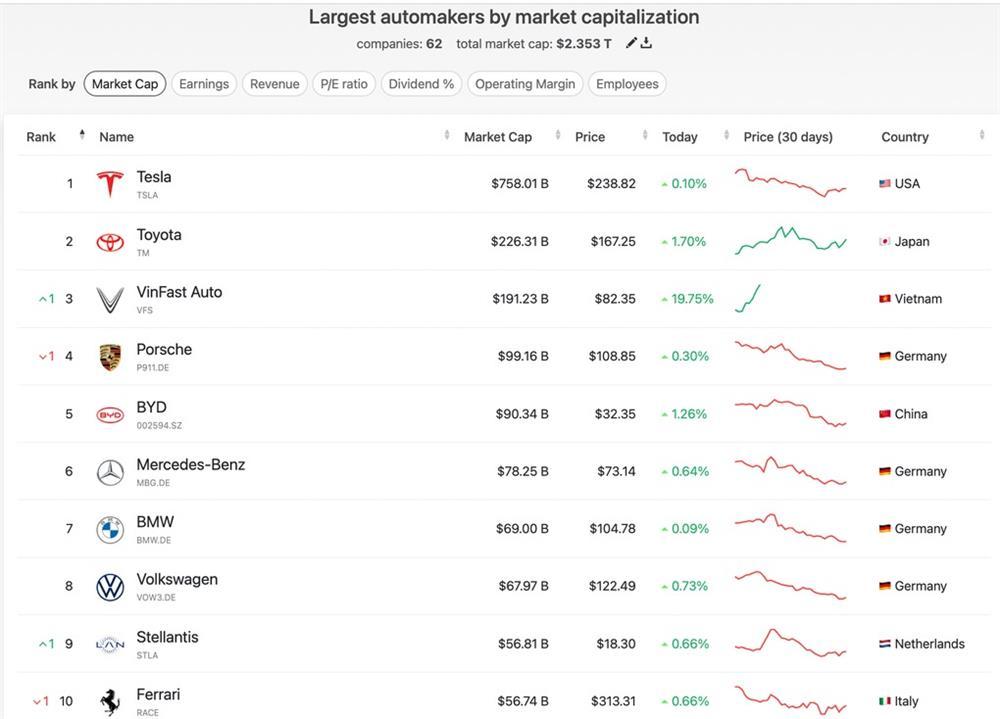This screenshot has height=719, width=1000.
Task: Sort by the Rank column arrows
Action: click(x=82, y=136)
